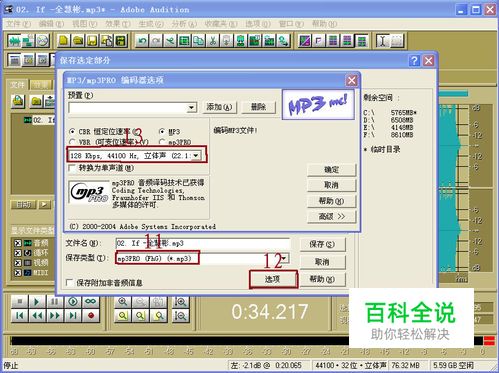
Task: Select the CBR constant bitrate radio button
Action: click(x=72, y=131)
